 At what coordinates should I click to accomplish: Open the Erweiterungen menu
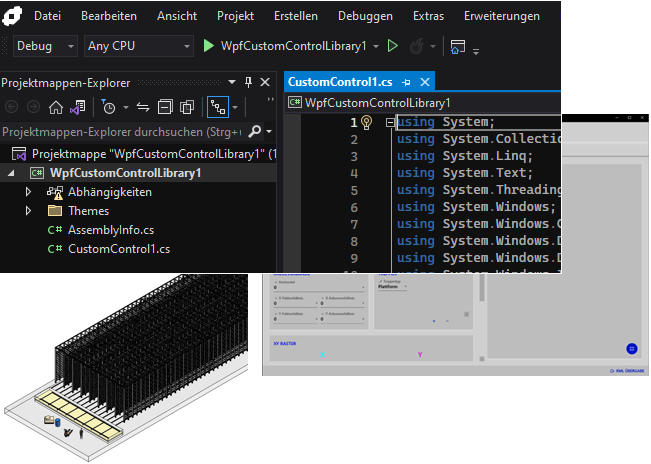501,16
